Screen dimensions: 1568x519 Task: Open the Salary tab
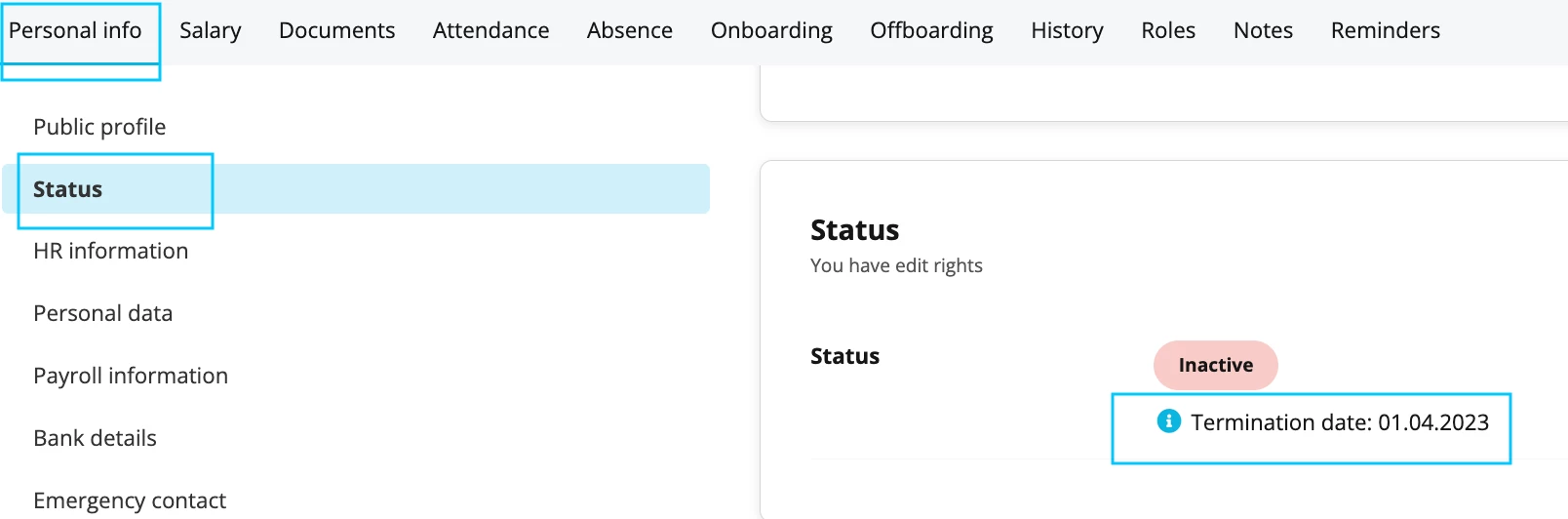[210, 30]
